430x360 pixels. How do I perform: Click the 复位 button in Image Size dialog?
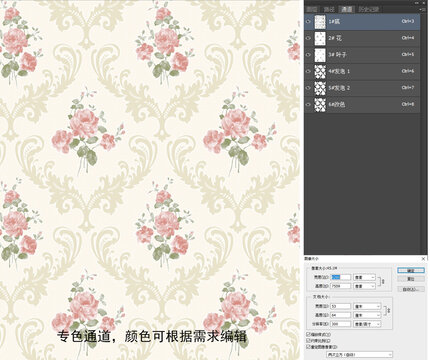coord(411,279)
